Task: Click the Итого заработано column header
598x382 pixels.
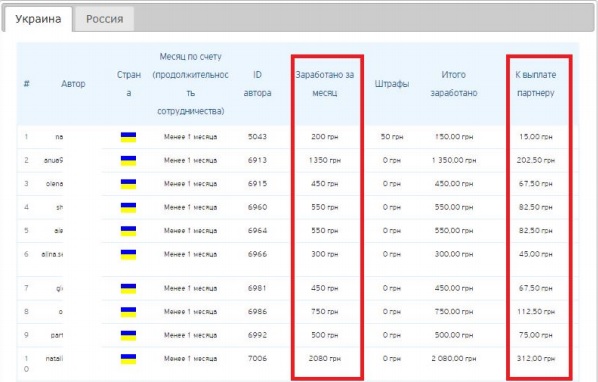Action: pyautogui.click(x=454, y=84)
